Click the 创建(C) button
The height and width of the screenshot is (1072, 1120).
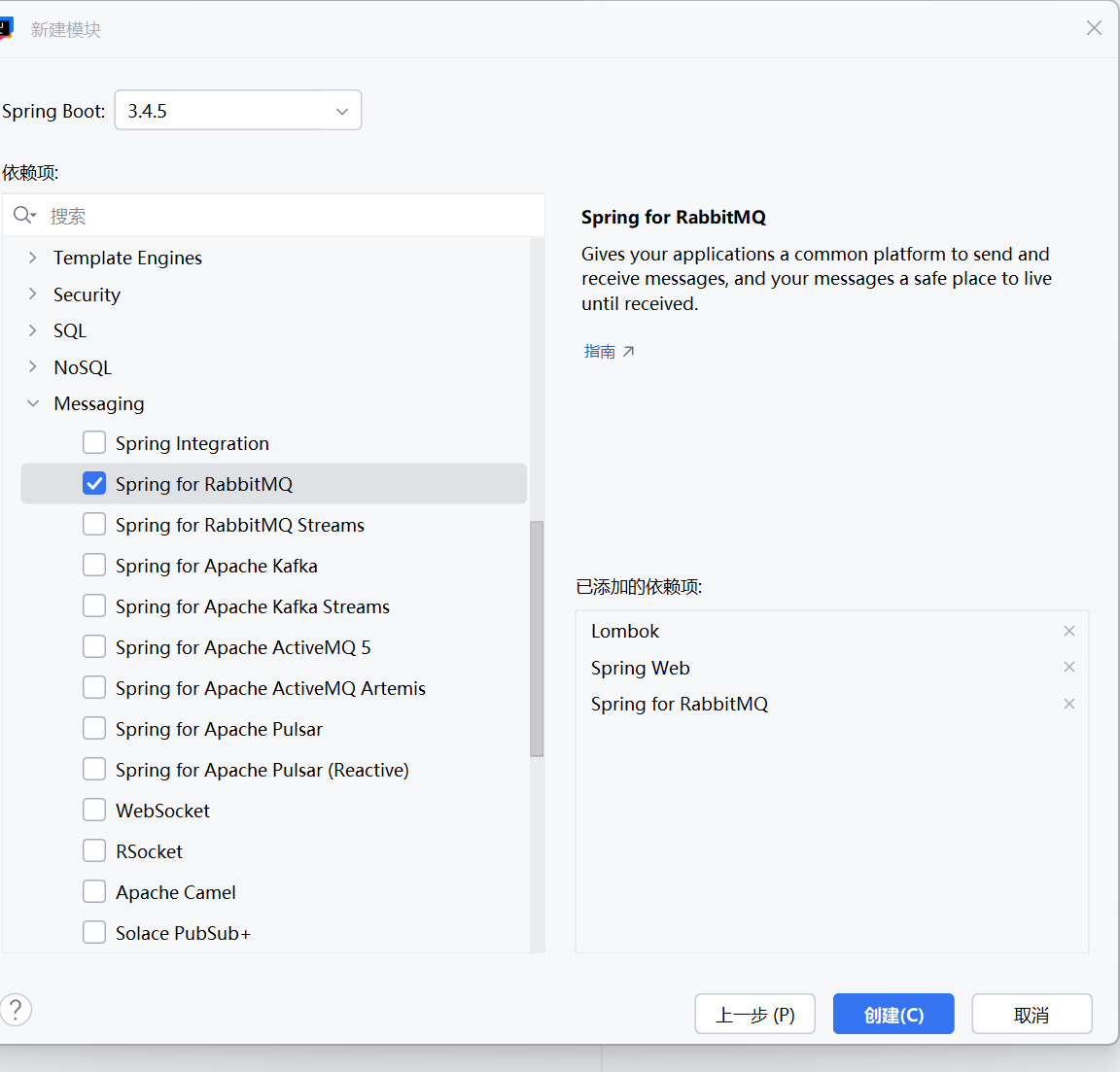(893, 1014)
